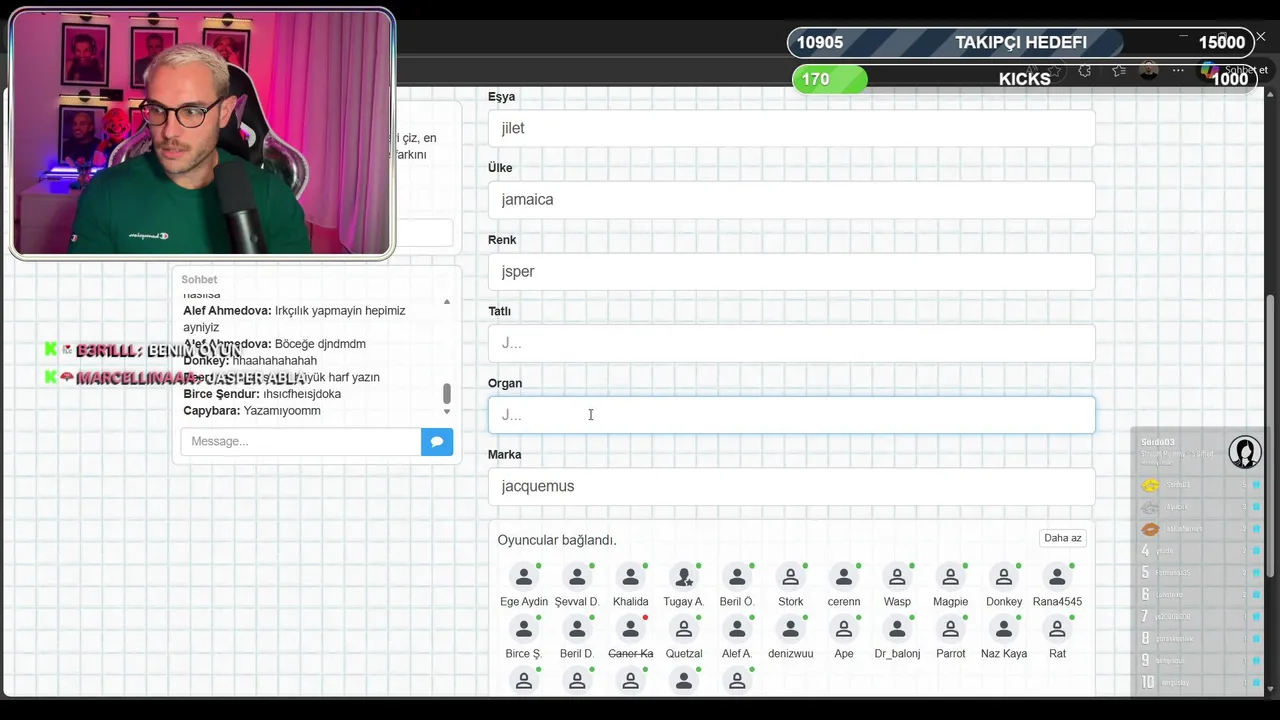The height and width of the screenshot is (720, 1280).
Task: Click the Naz Kaya player avatar
Action: tap(1004, 629)
